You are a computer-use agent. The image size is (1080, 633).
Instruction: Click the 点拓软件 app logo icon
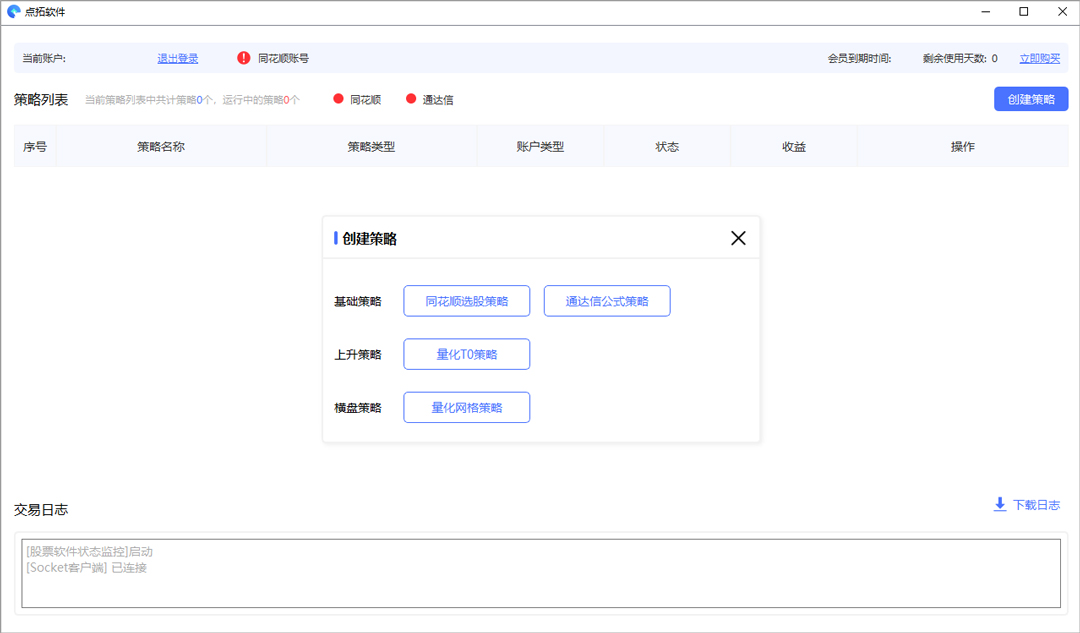(14, 12)
